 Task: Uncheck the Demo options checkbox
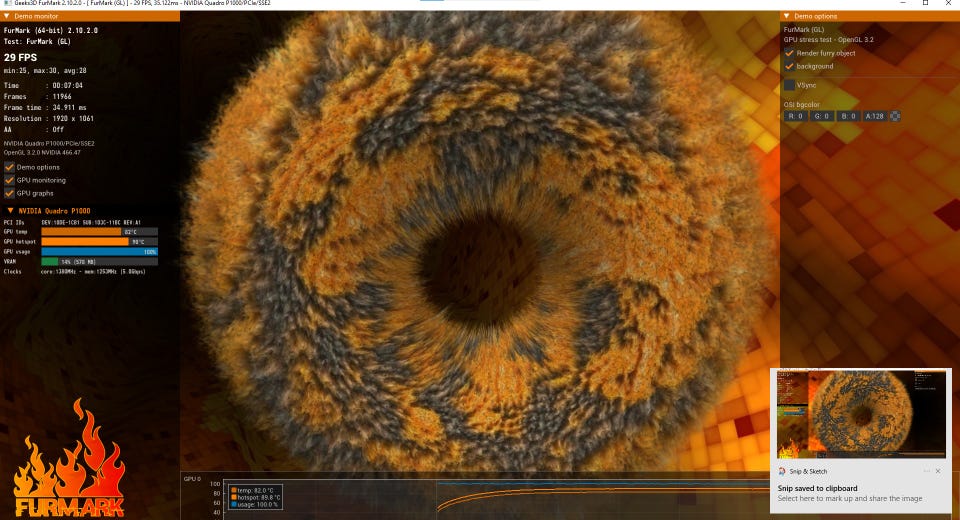[x=9, y=167]
